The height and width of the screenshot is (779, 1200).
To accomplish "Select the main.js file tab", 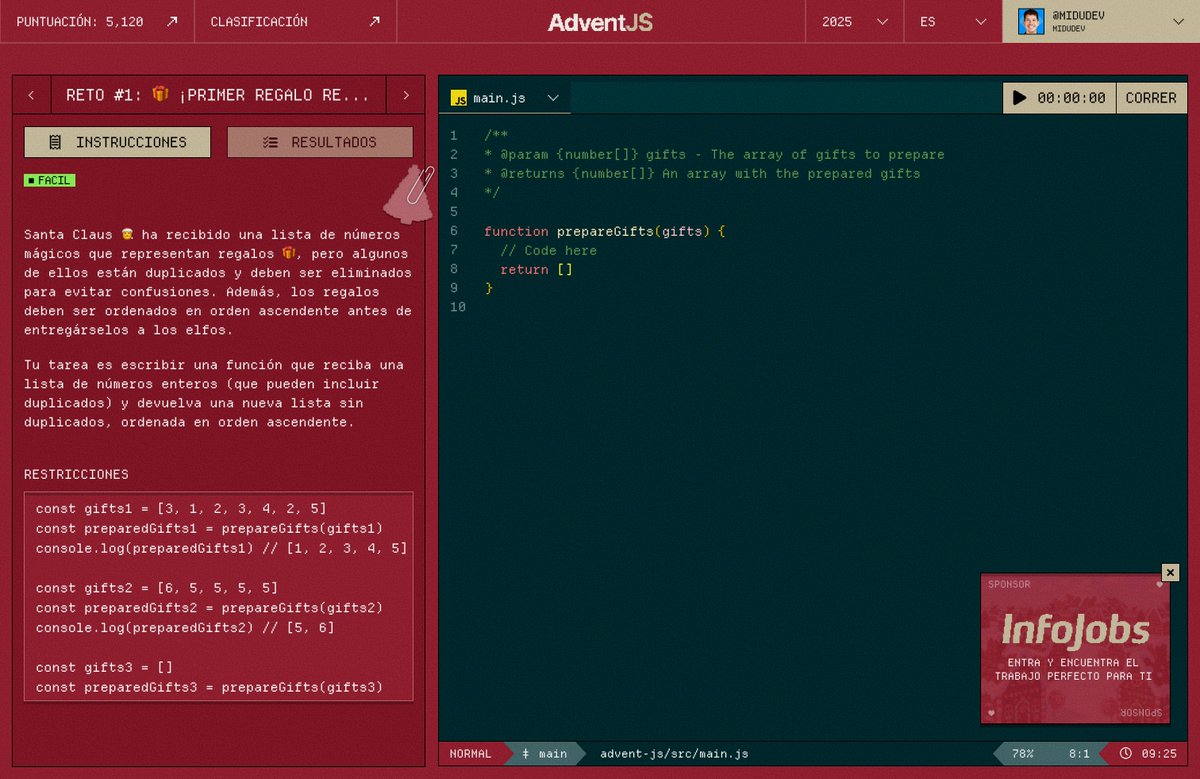I will (x=505, y=98).
